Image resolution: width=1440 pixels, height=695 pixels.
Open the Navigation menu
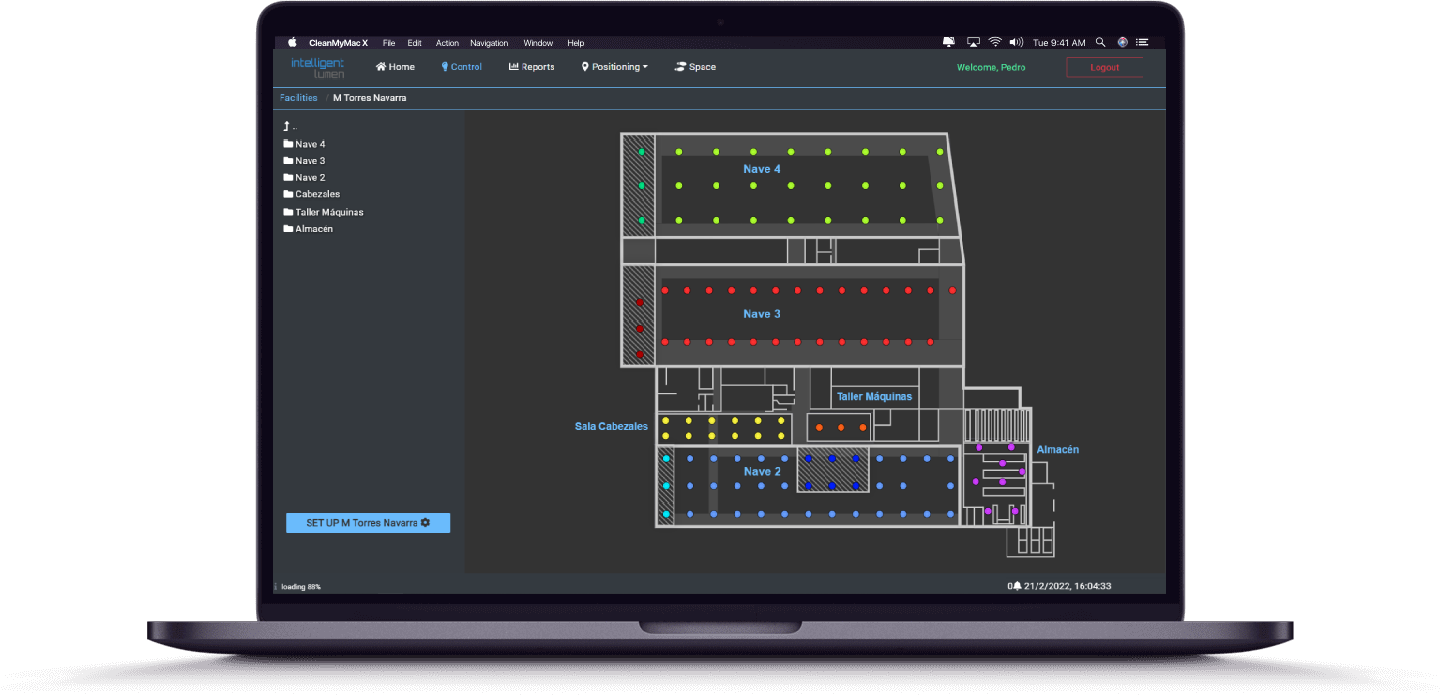489,43
